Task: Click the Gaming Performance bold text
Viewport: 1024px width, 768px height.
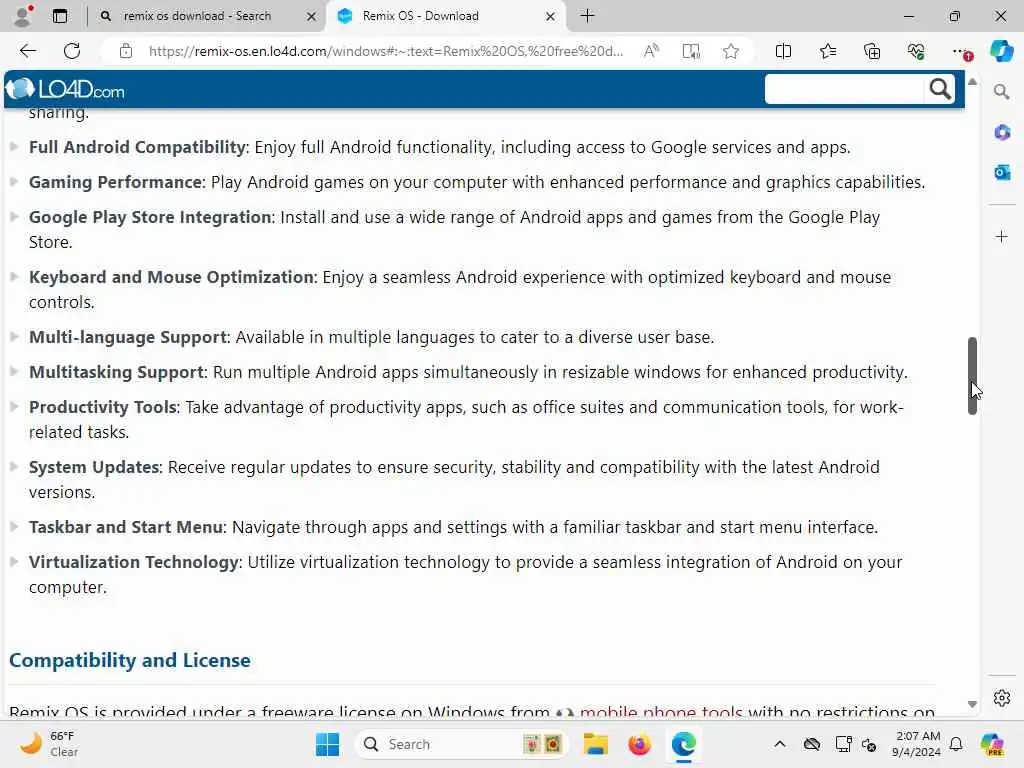Action: [x=116, y=182]
